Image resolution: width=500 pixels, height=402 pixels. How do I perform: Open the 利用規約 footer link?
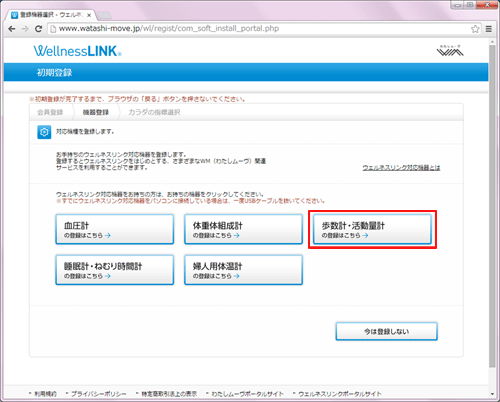45,394
